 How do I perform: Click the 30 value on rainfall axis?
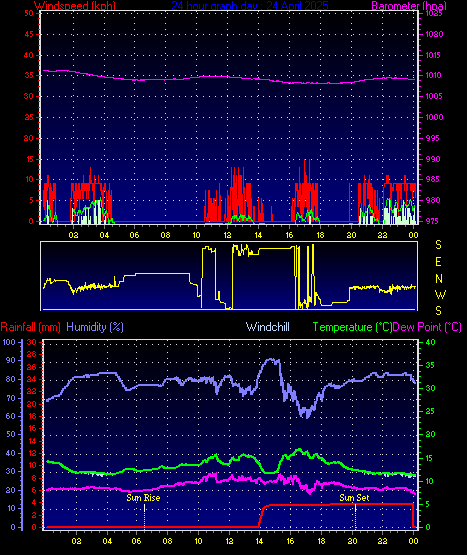coord(32,342)
